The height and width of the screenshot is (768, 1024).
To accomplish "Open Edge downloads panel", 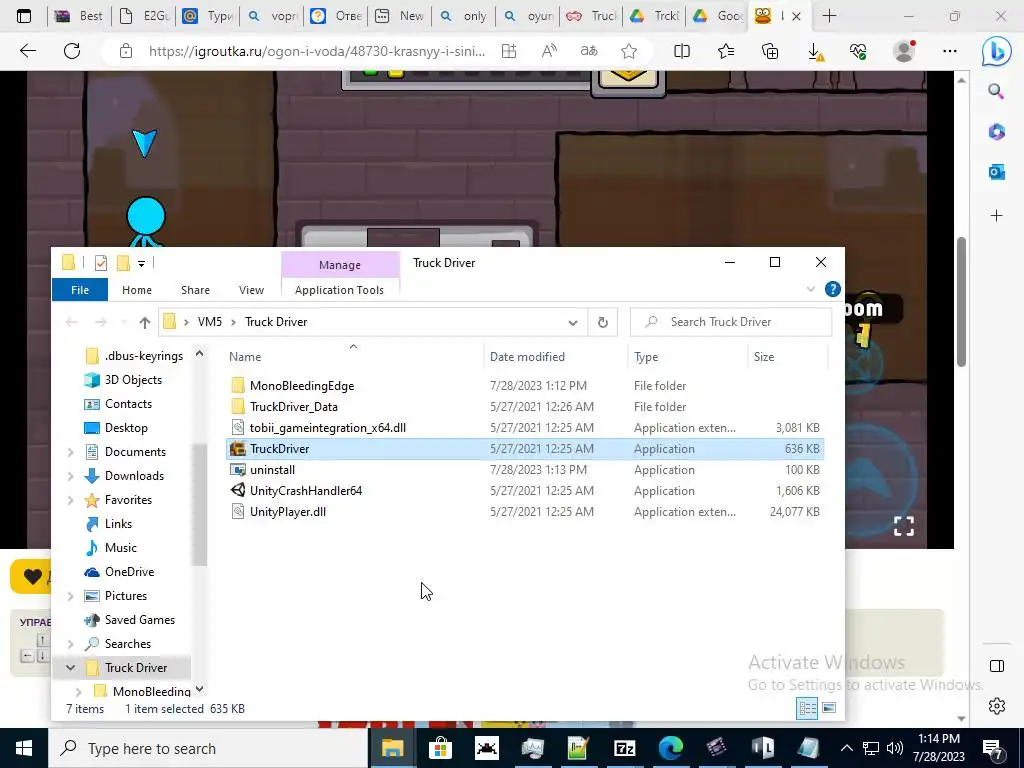I will [x=816, y=51].
